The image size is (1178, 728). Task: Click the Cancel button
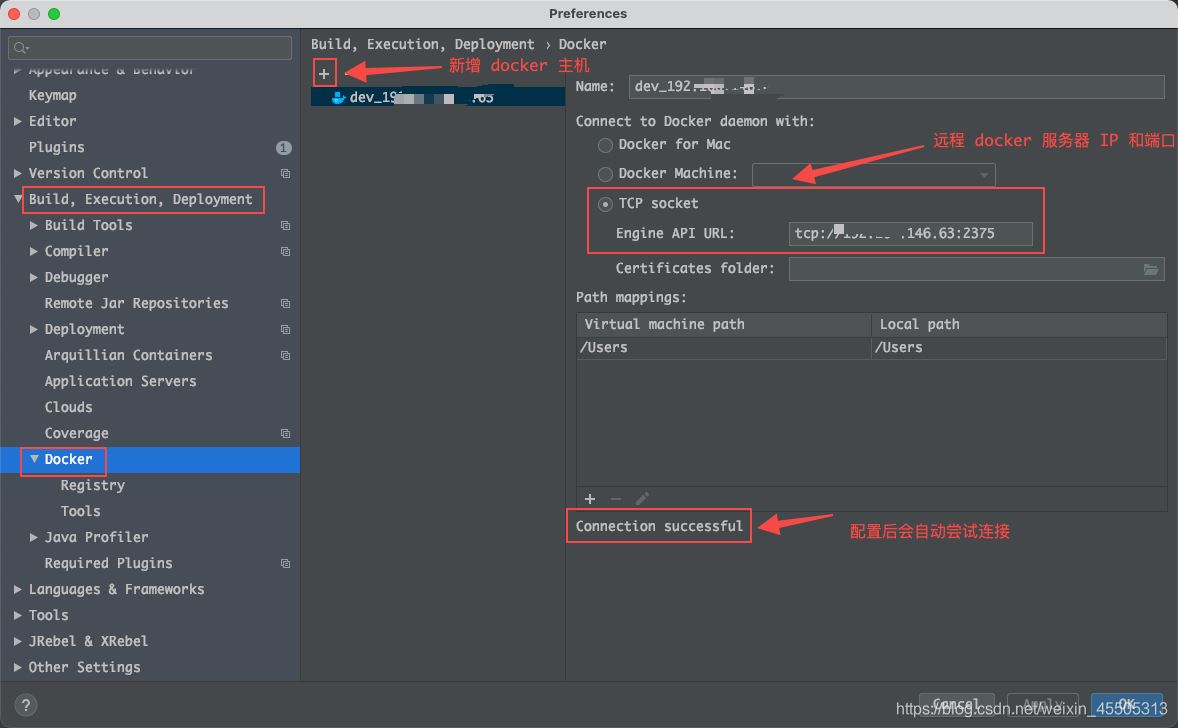(956, 704)
